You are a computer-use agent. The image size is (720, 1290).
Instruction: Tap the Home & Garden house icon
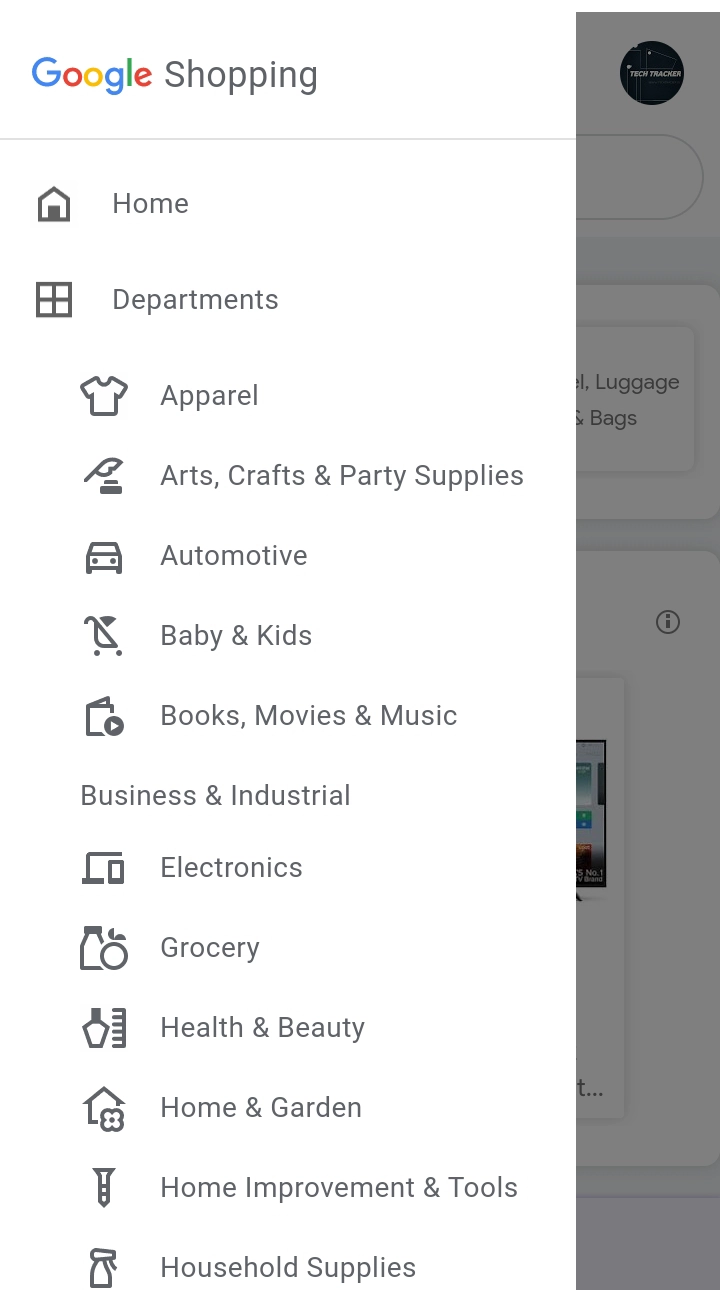point(104,1108)
